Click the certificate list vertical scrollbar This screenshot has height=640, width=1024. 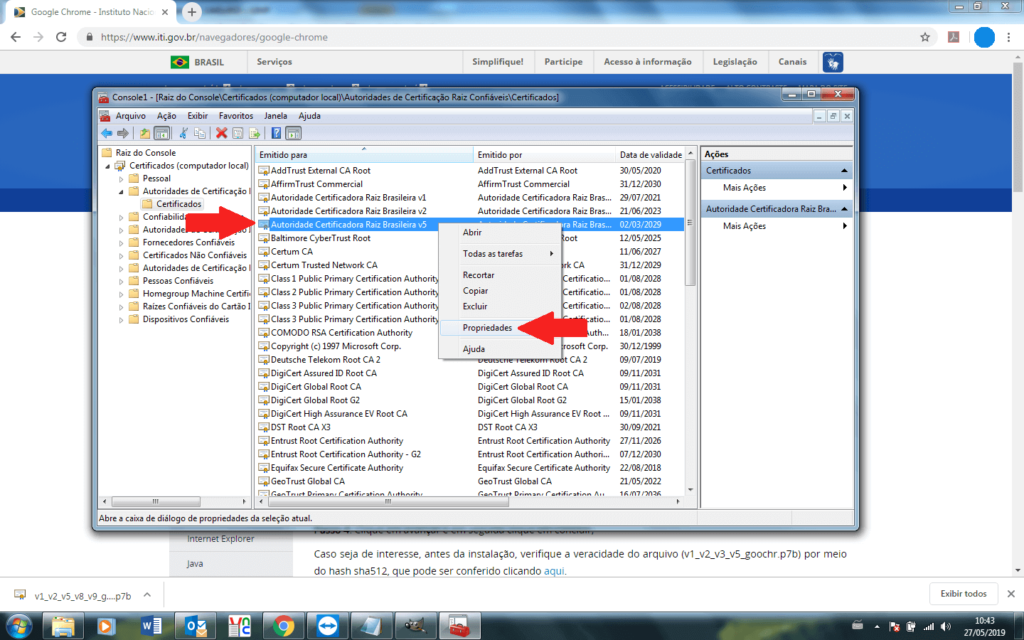(690, 222)
